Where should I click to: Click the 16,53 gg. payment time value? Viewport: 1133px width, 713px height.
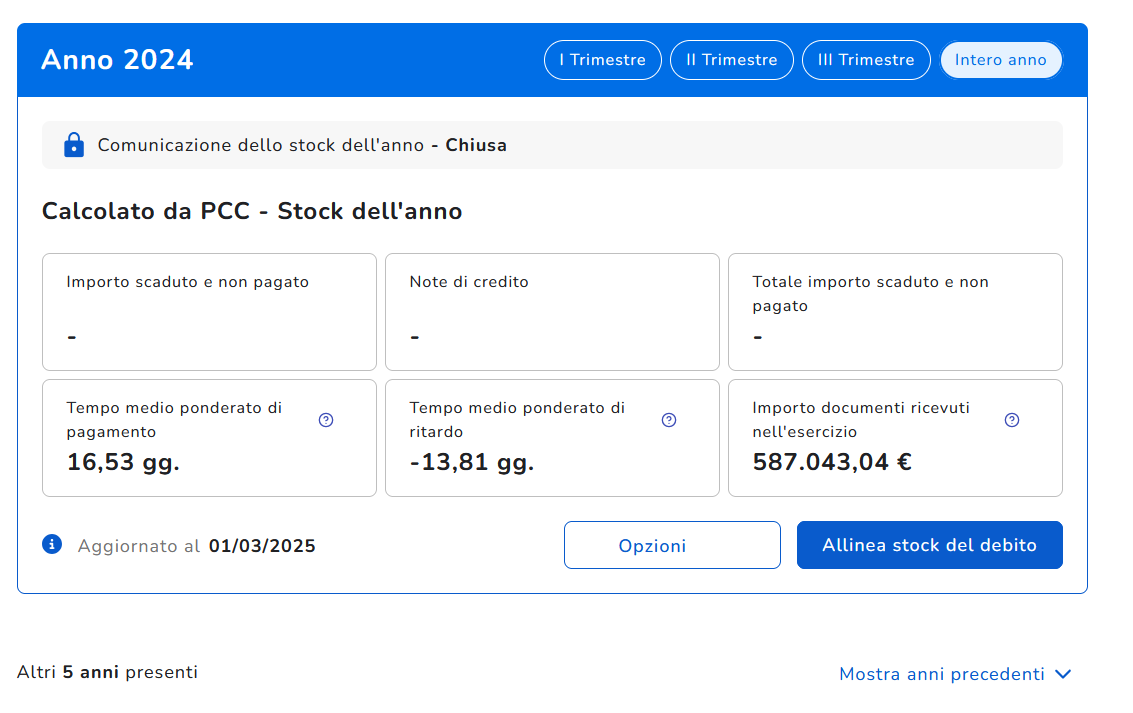pyautogui.click(x=123, y=462)
